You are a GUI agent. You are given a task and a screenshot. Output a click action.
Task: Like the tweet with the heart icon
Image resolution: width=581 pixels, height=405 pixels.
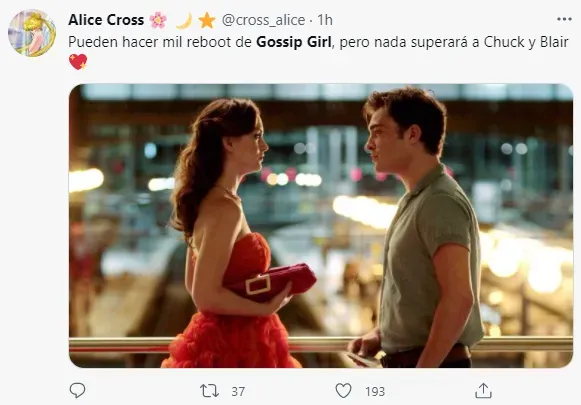coord(343,391)
